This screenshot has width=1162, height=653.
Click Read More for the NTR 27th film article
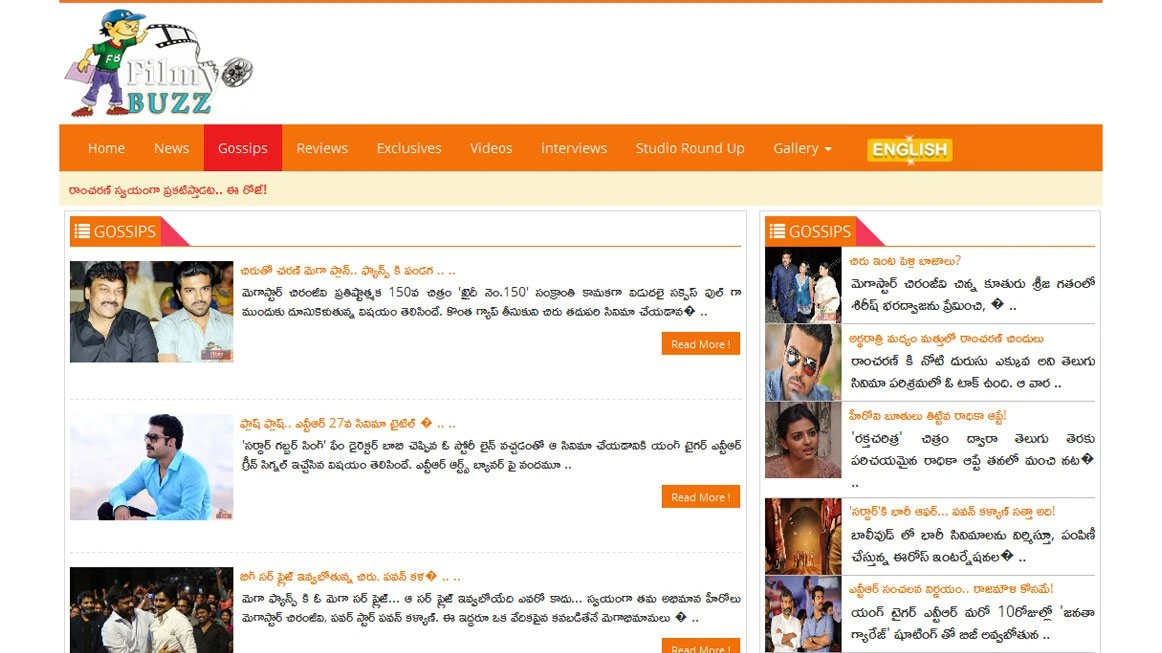click(700, 497)
